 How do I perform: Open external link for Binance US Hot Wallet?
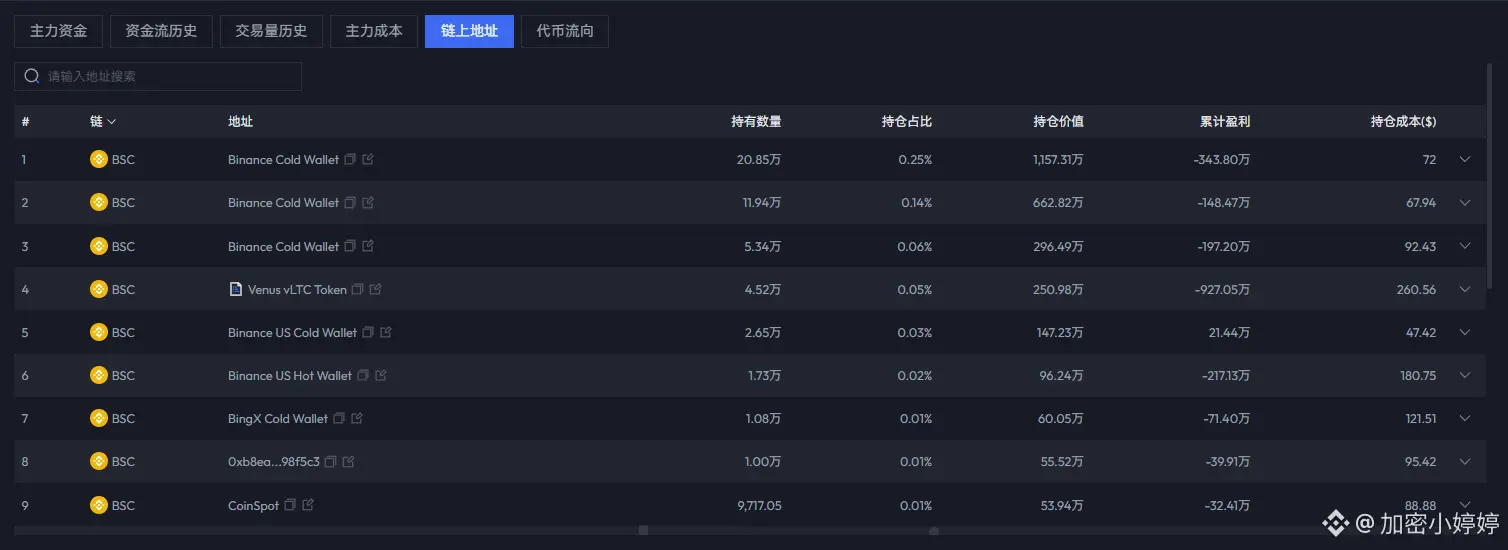(381, 376)
